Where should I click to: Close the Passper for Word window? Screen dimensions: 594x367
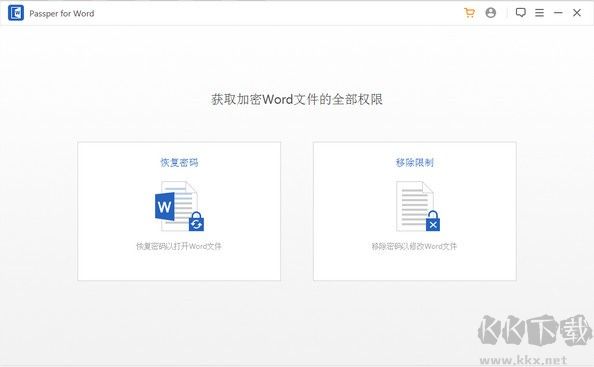tap(577, 13)
